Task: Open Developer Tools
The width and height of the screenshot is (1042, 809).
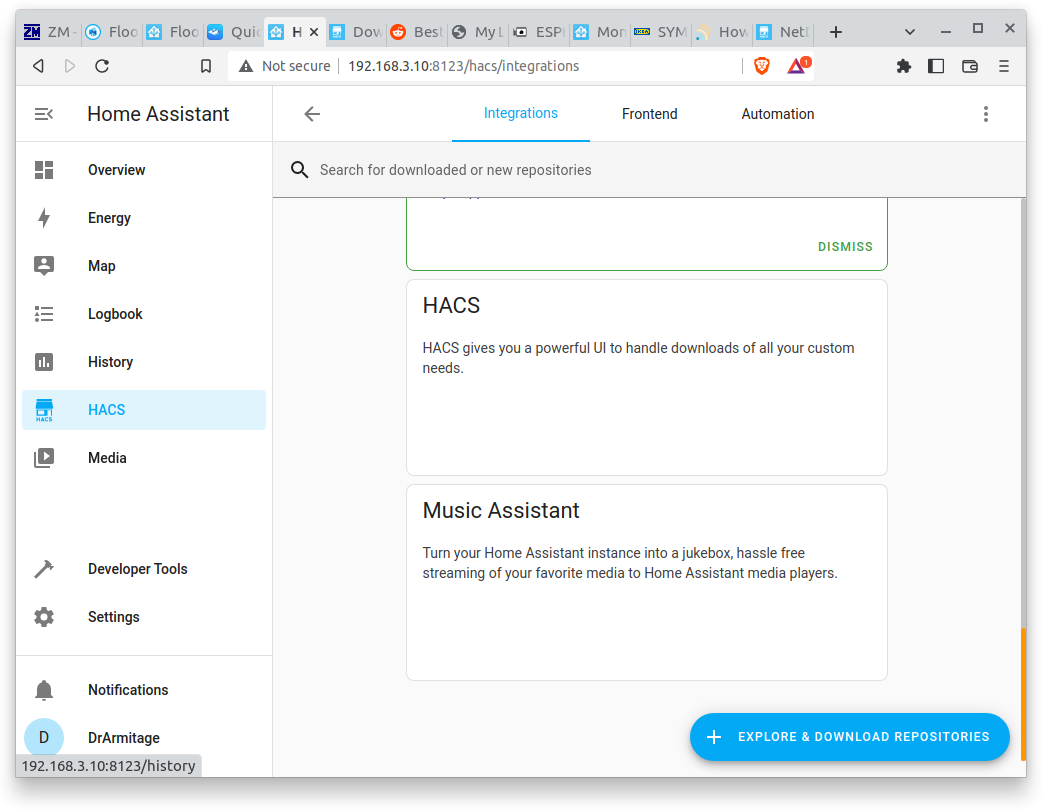Action: click(144, 569)
